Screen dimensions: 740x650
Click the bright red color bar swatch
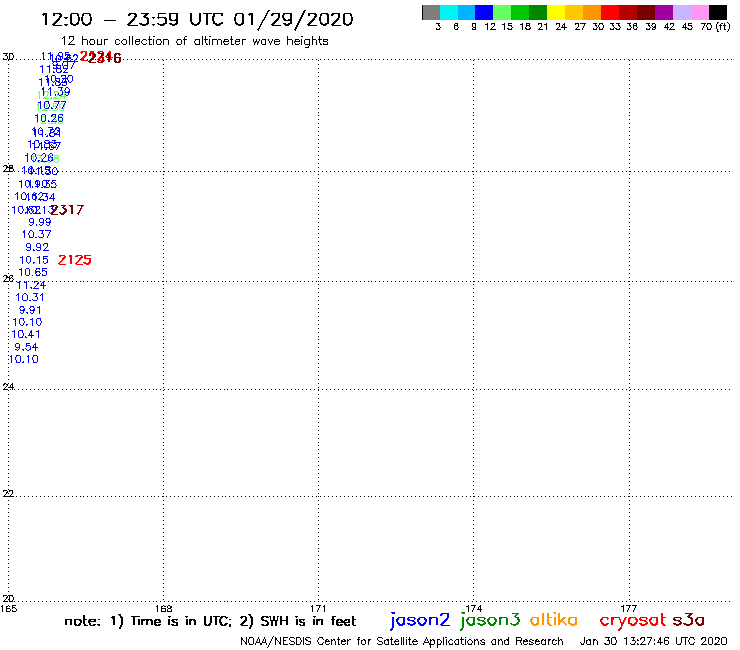[610, 12]
